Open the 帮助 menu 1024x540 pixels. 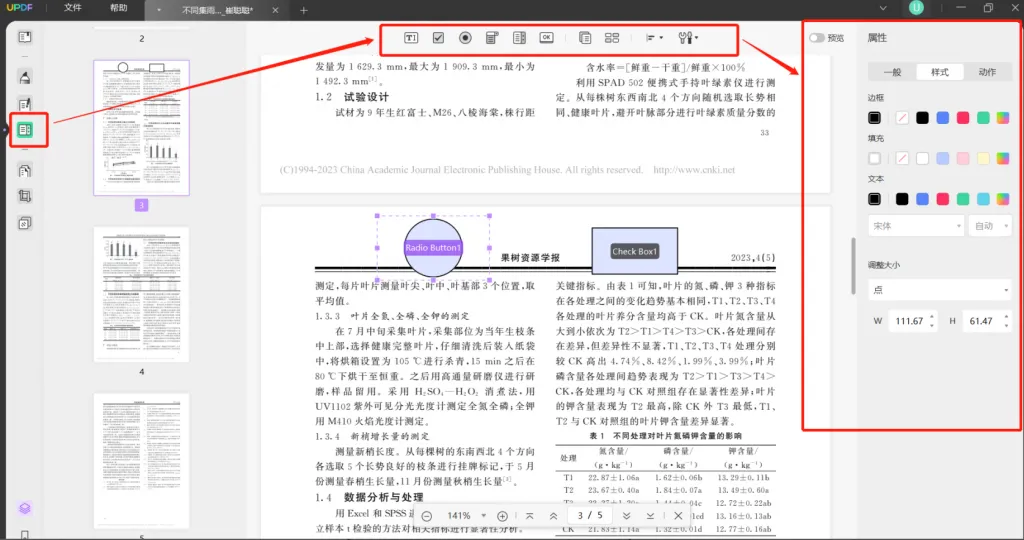click(x=119, y=8)
